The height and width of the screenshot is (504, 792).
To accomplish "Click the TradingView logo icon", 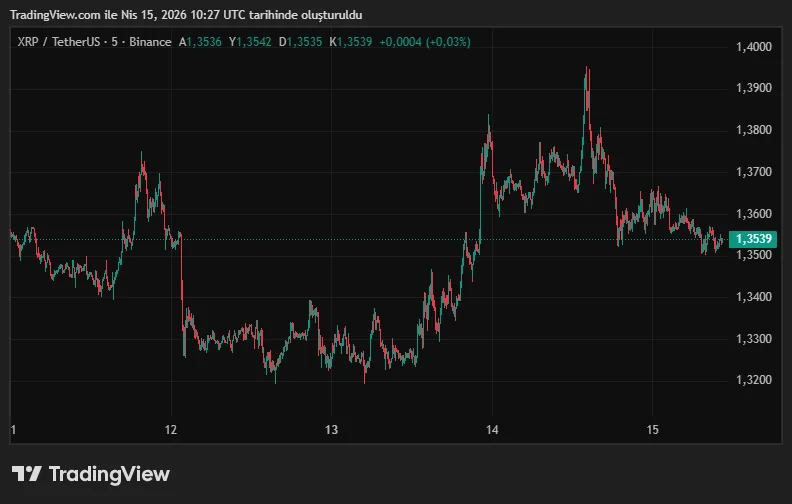I will [x=27, y=474].
